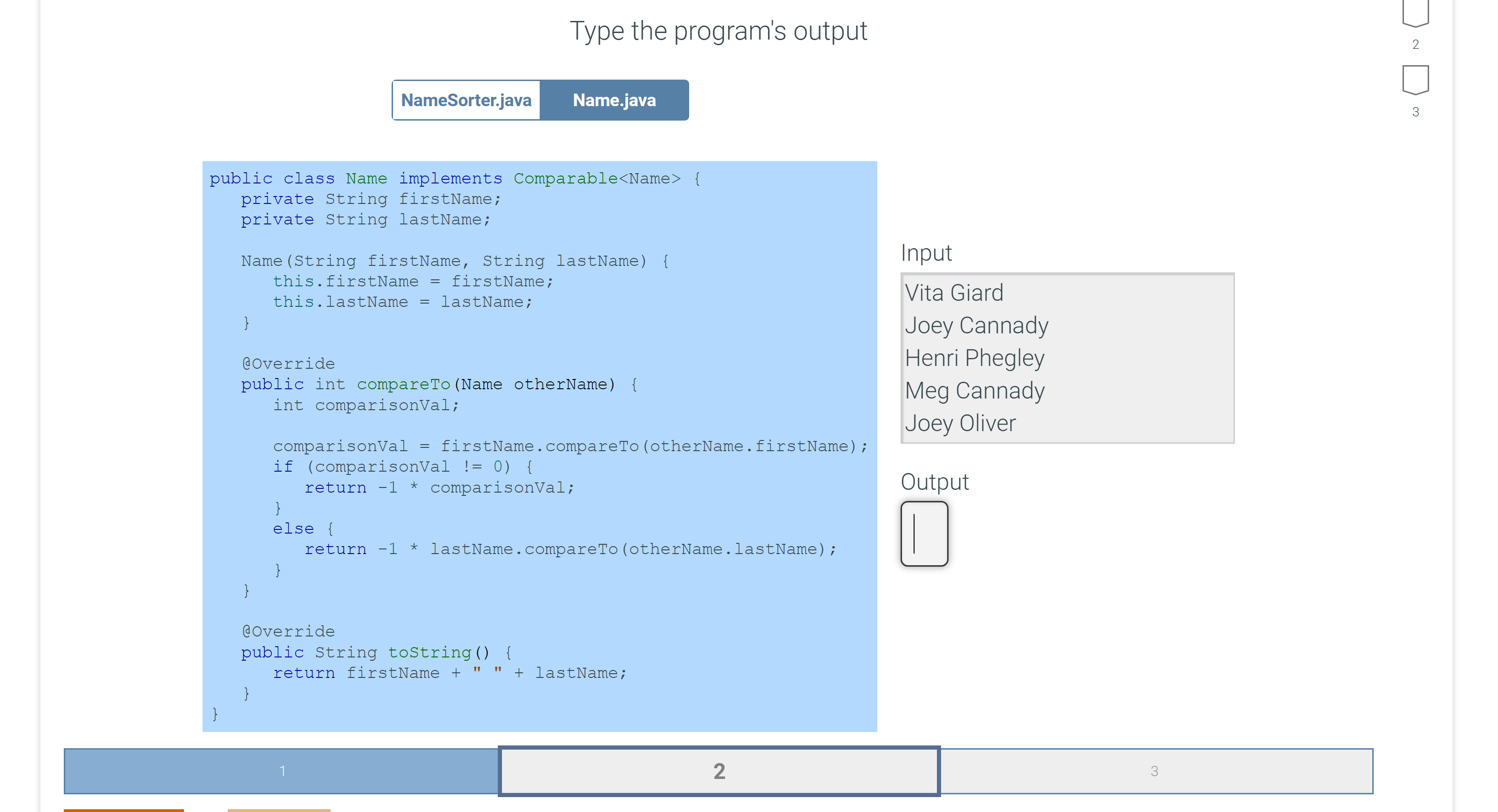Click the orange button at bottom left

coord(124,809)
